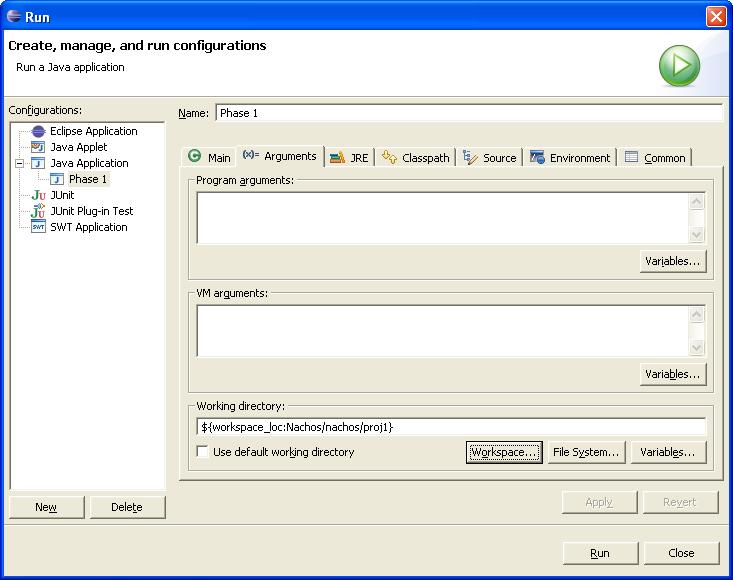Switch to the Main tab
The width and height of the screenshot is (733, 580).
210,157
